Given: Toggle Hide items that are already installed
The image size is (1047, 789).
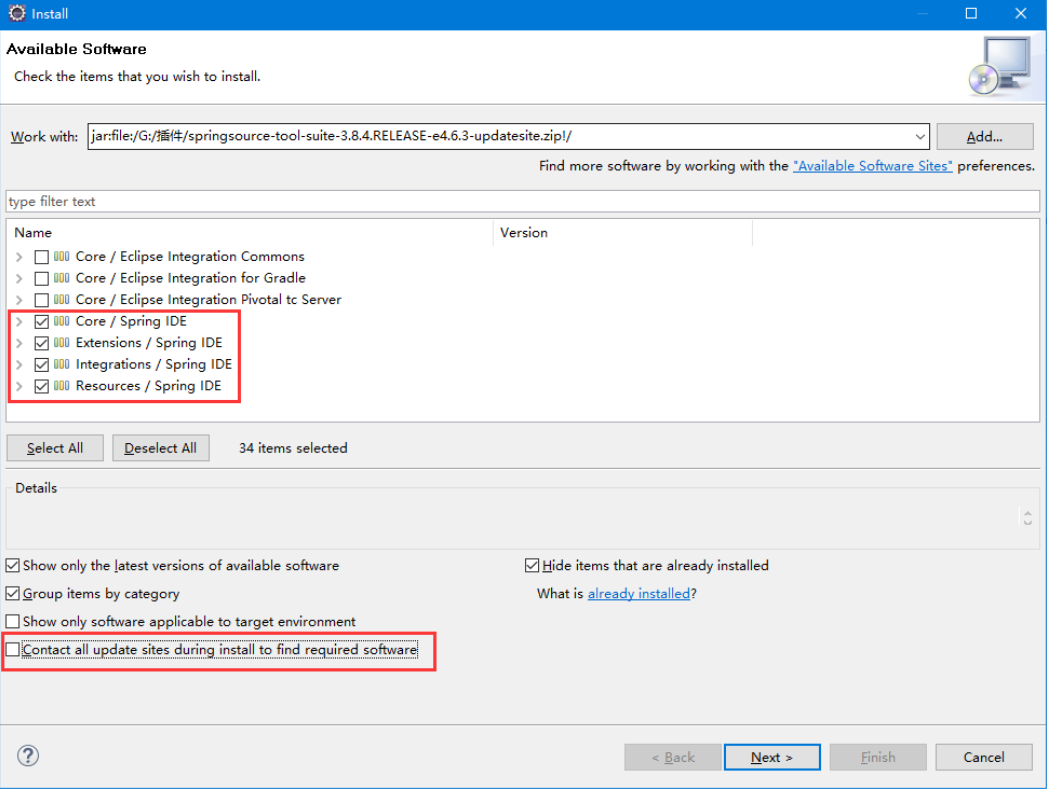Looking at the screenshot, I should [x=532, y=565].
